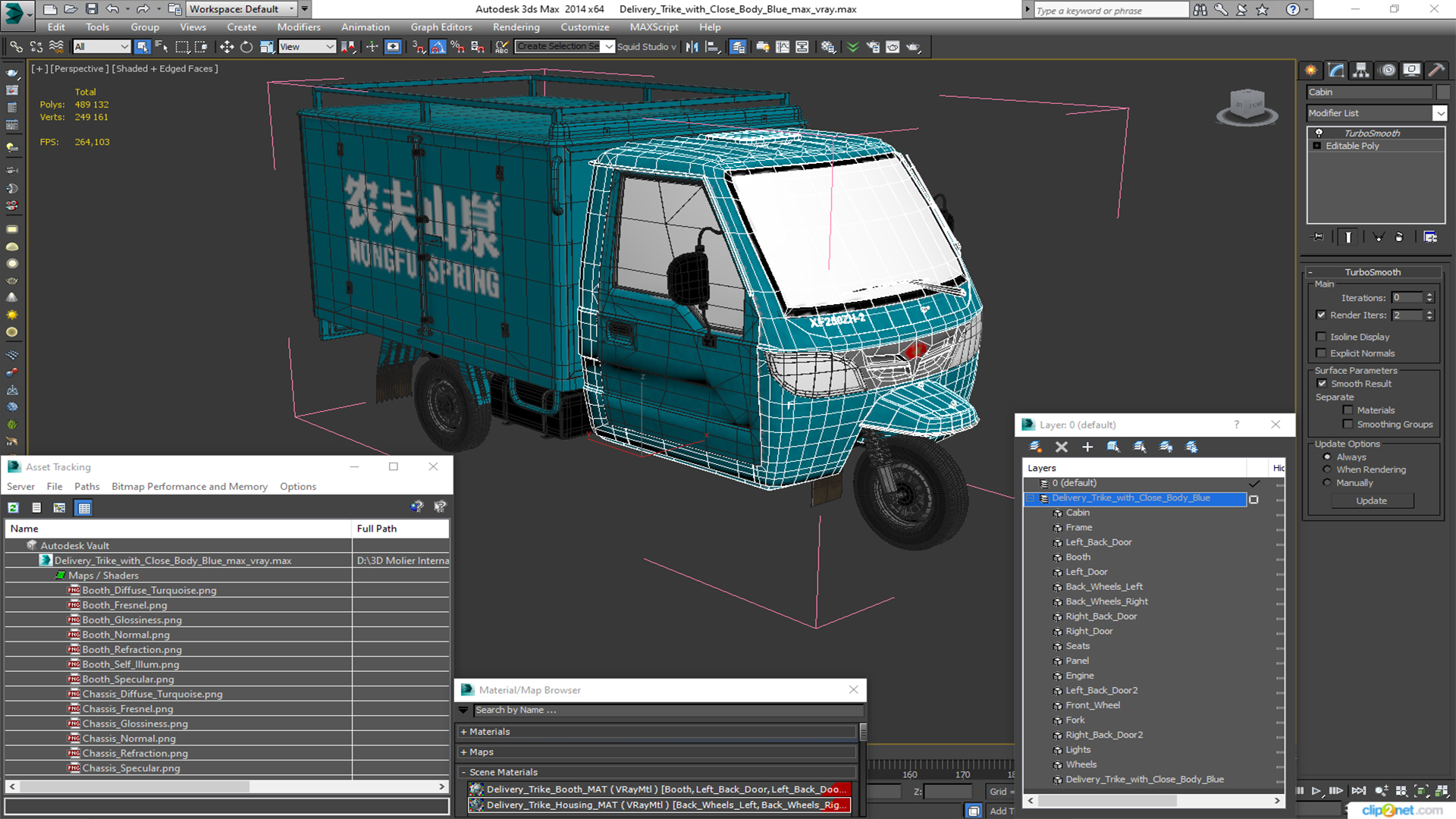This screenshot has width=1456, height=819.
Task: Click the Render Production teapot icon
Action: click(x=913, y=47)
